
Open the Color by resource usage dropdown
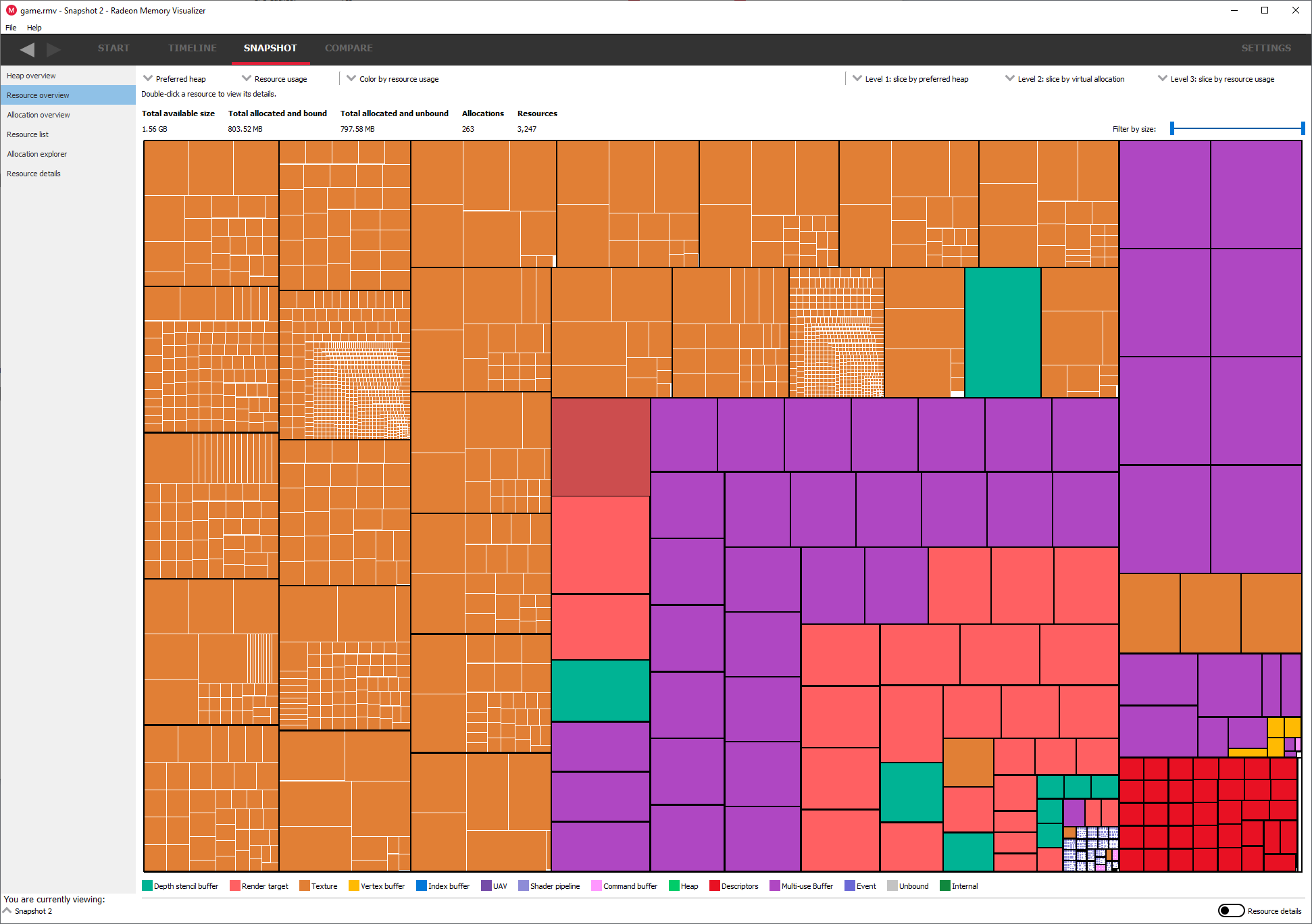point(393,79)
